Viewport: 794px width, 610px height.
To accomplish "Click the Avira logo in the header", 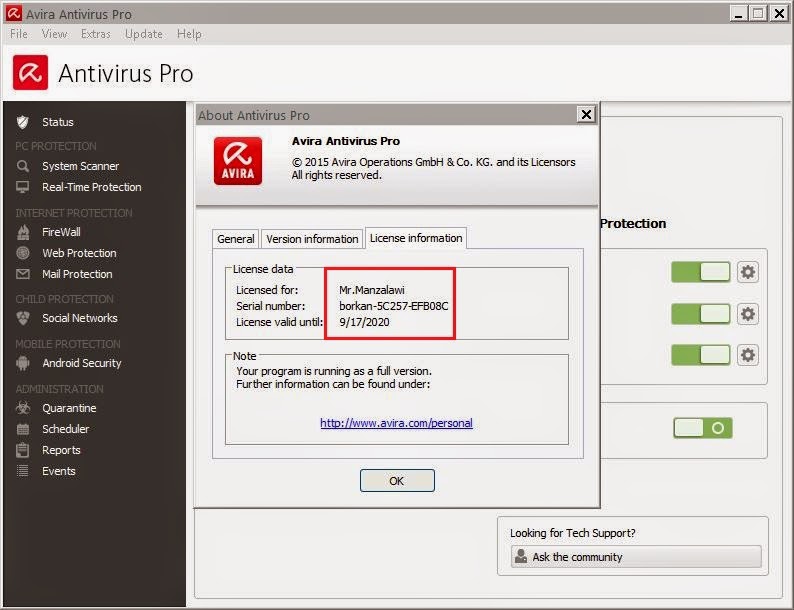I will [x=30, y=72].
